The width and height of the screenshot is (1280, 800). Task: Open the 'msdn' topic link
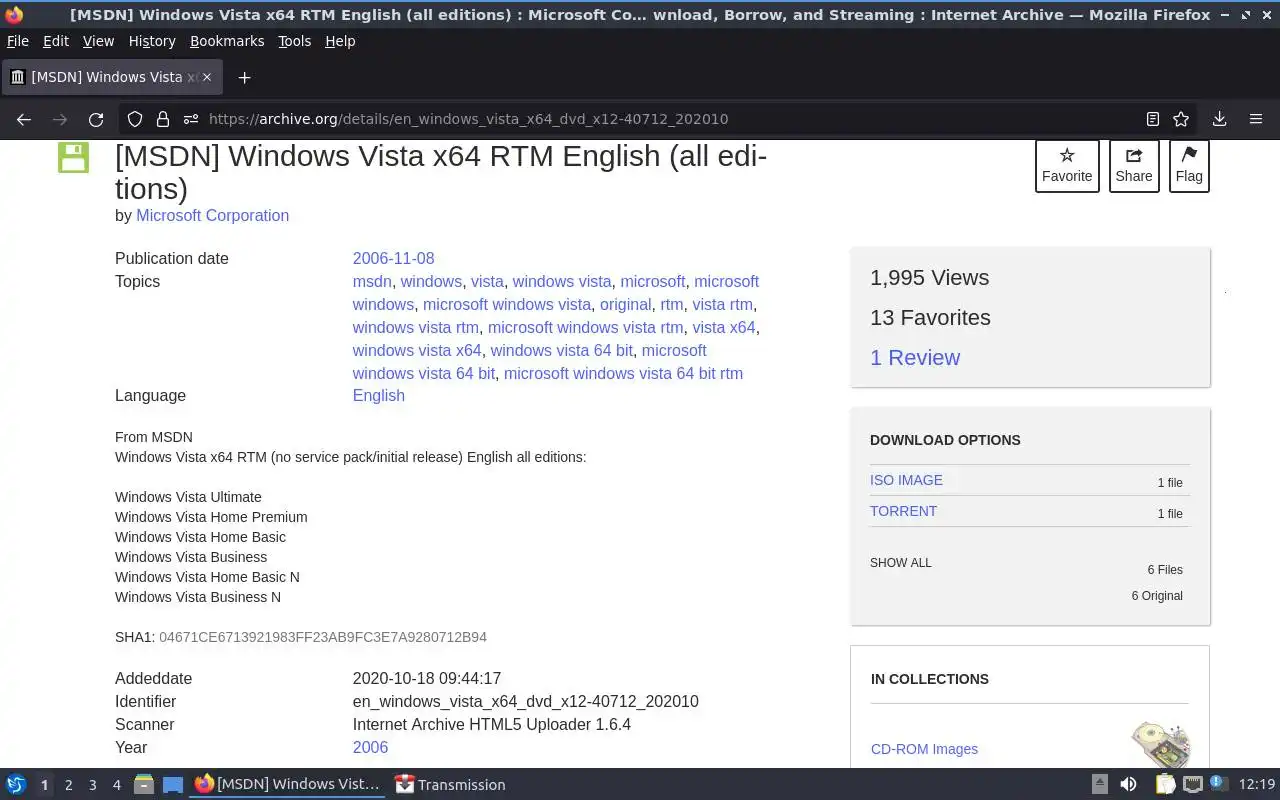click(372, 281)
